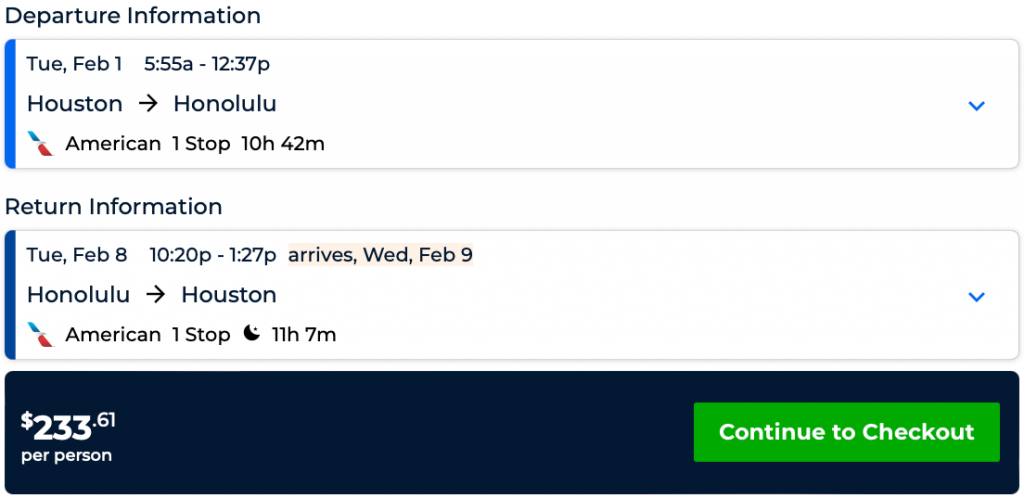Click the American Airlines logo on return flight
Image resolution: width=1024 pixels, height=498 pixels.
pos(41,334)
